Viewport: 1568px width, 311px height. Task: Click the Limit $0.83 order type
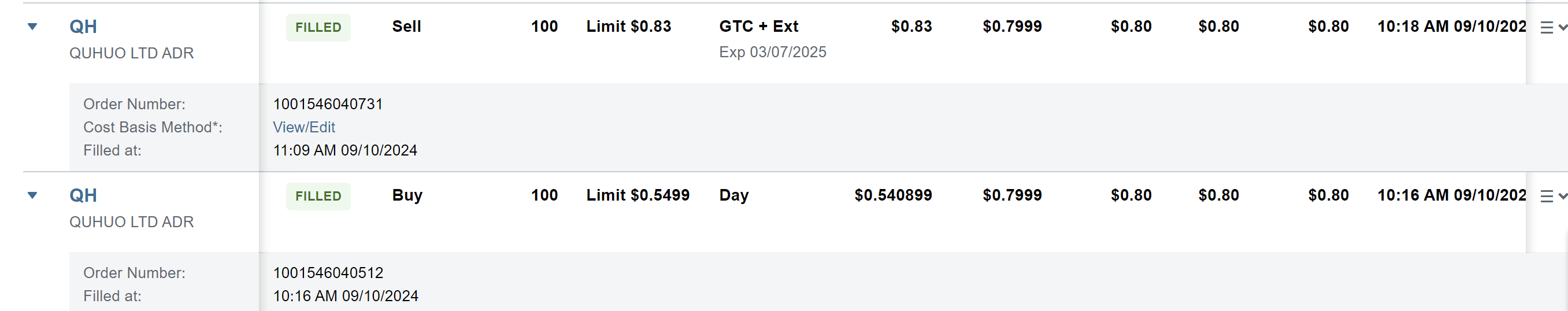point(628,27)
